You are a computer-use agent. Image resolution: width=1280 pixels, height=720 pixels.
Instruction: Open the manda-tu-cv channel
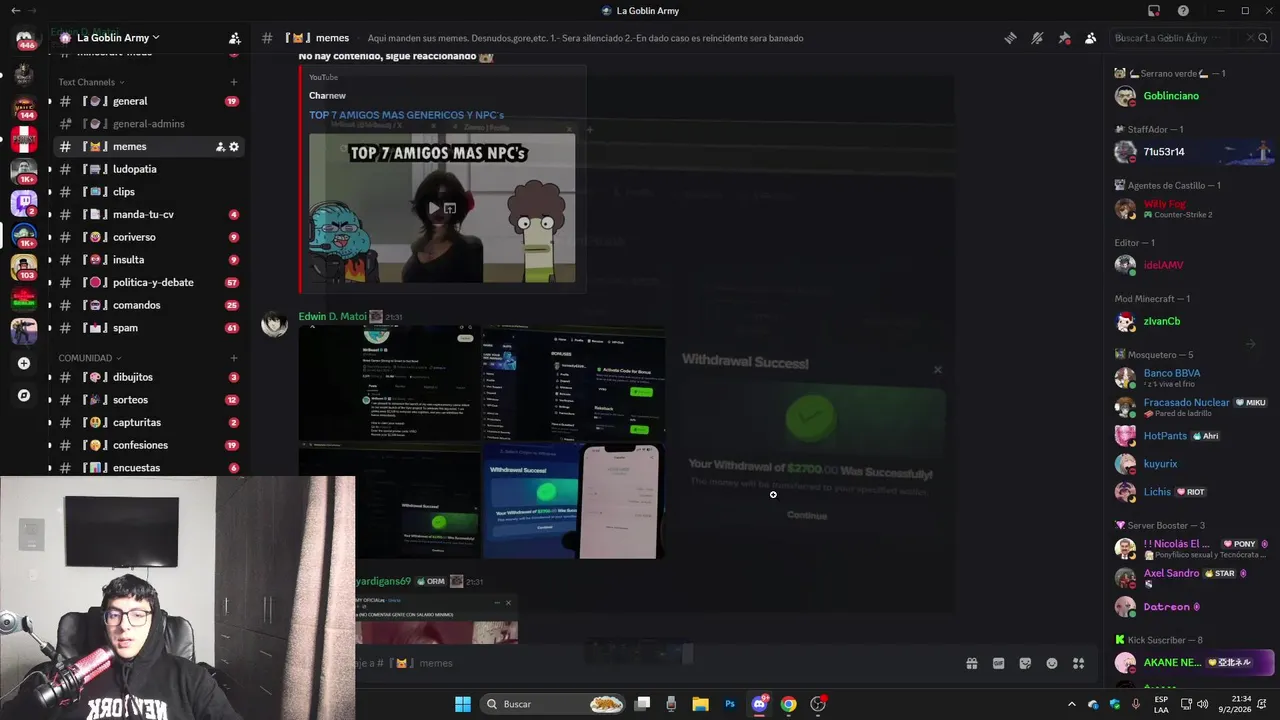(x=148, y=215)
